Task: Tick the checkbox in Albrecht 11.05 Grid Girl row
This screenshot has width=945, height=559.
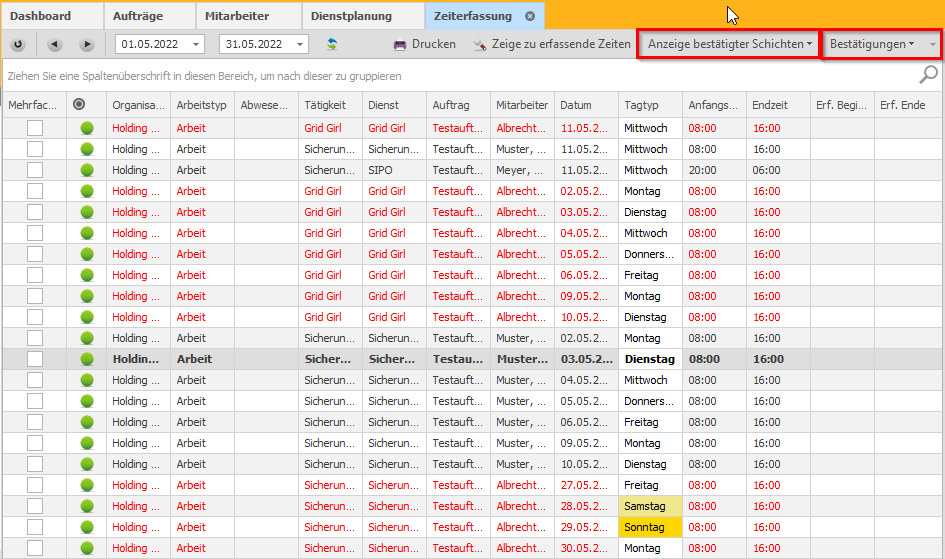Action: click(x=35, y=128)
